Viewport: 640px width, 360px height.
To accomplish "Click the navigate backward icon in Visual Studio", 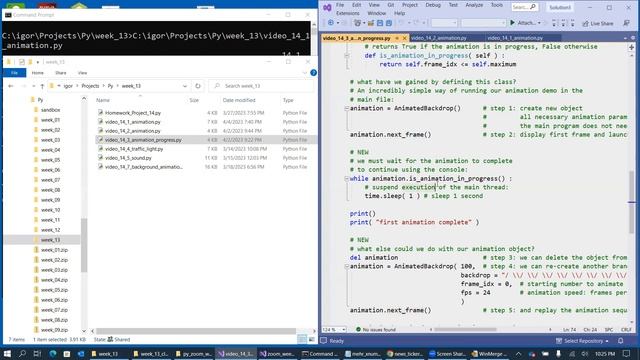I will click(x=331, y=23).
